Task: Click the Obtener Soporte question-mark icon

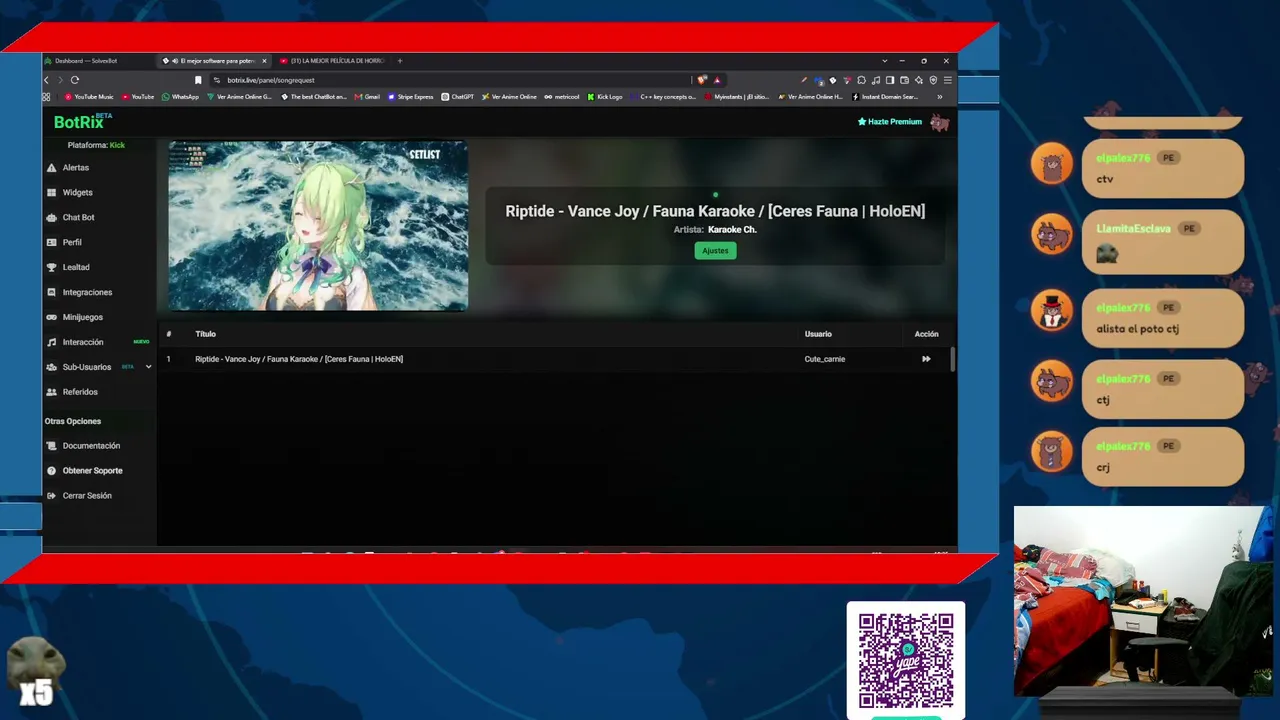Action: pos(52,471)
